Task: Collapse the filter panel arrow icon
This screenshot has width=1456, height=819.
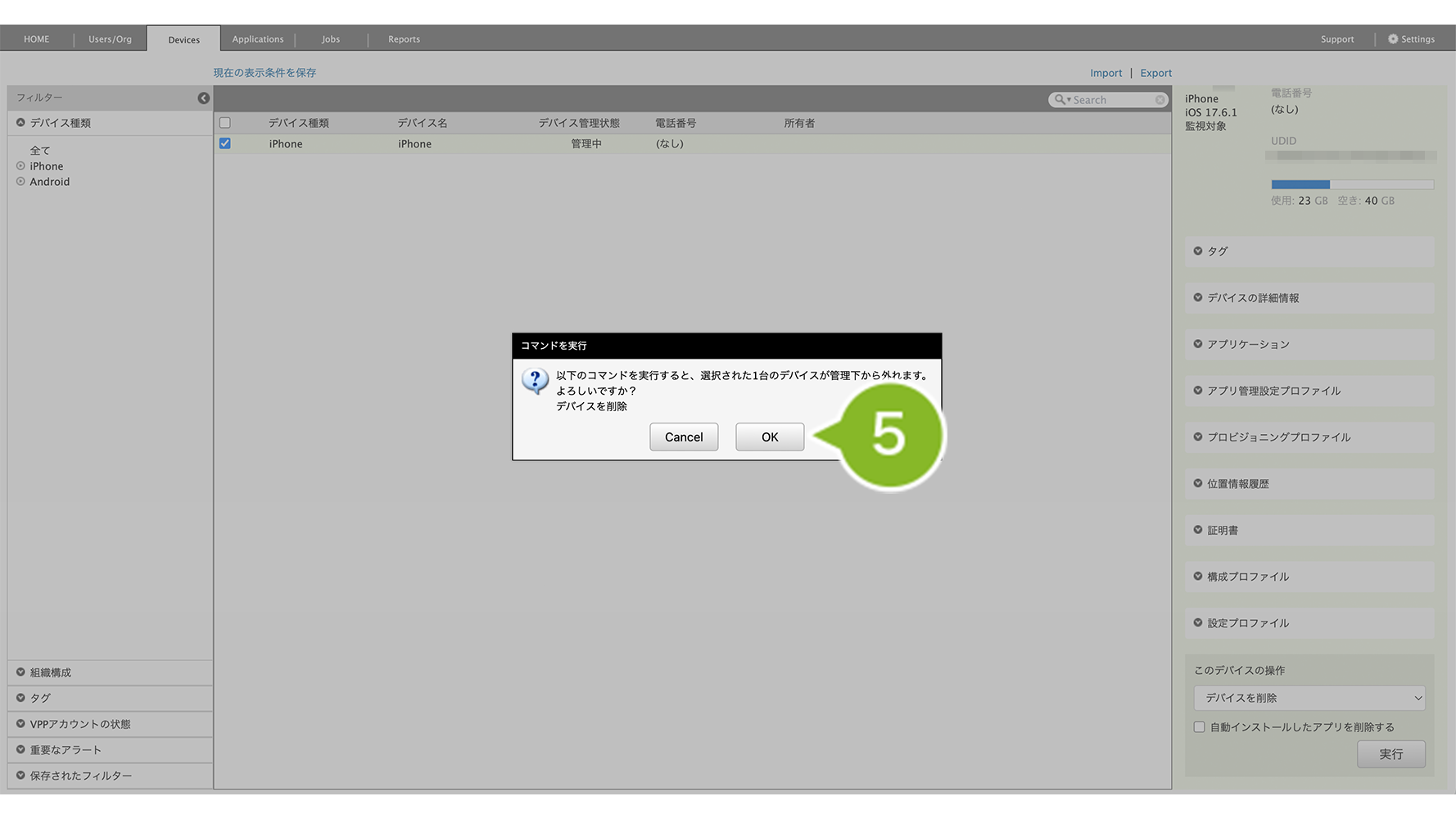Action: (x=203, y=98)
